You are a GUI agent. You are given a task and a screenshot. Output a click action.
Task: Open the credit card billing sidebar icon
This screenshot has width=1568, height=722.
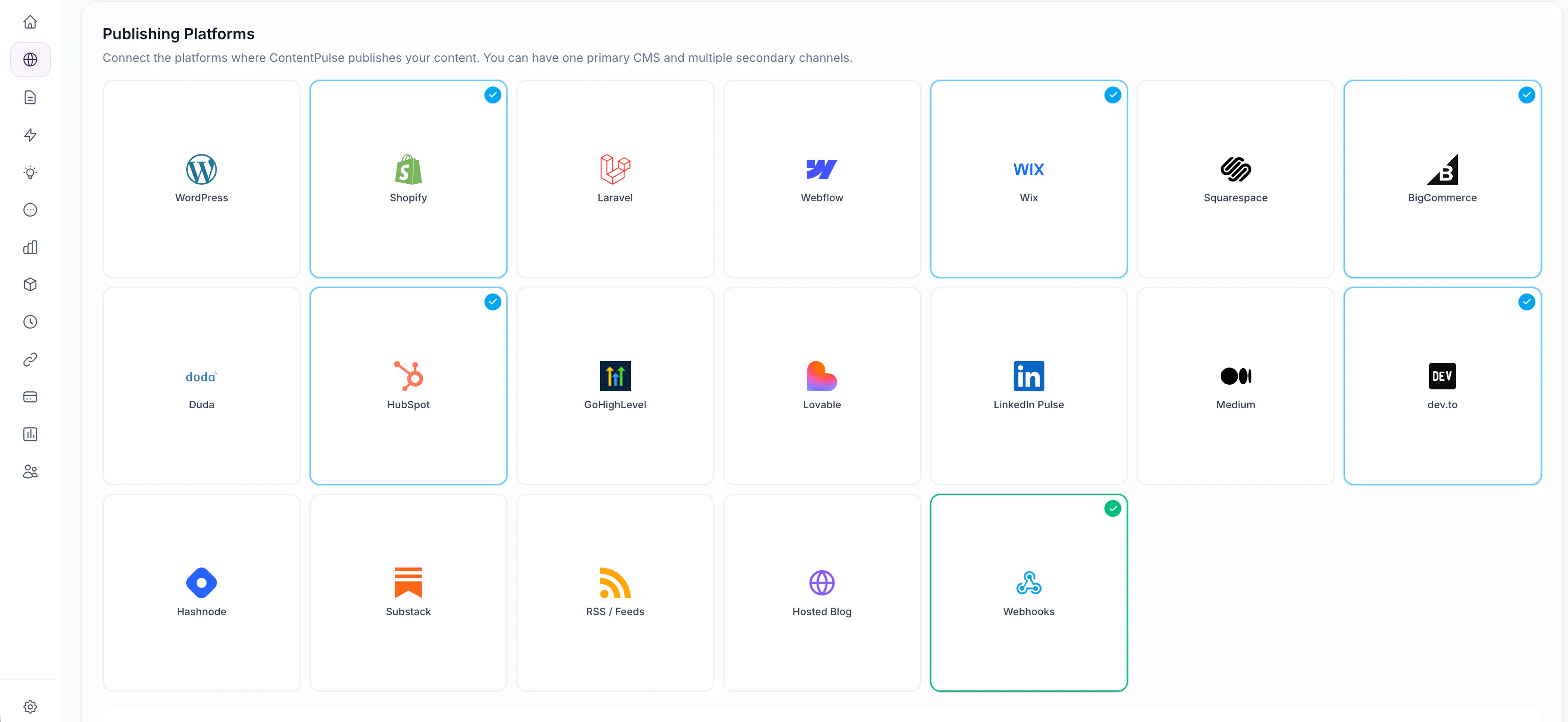(x=30, y=397)
